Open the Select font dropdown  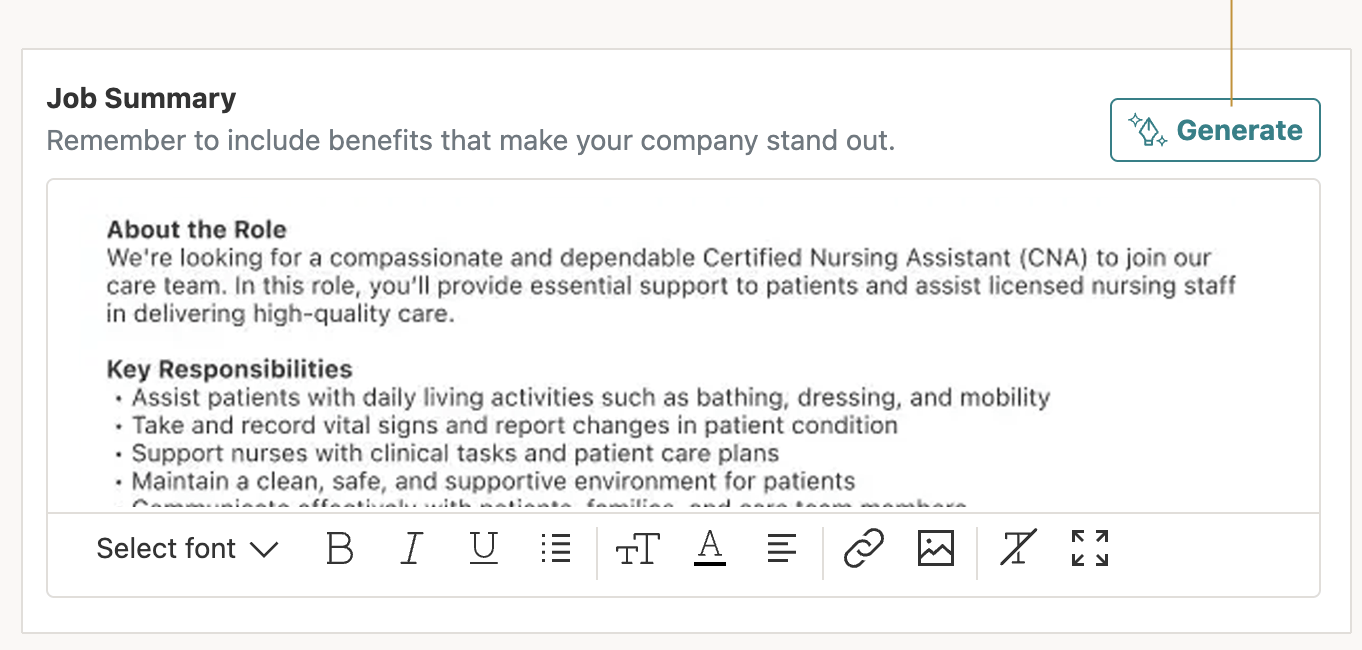187,548
